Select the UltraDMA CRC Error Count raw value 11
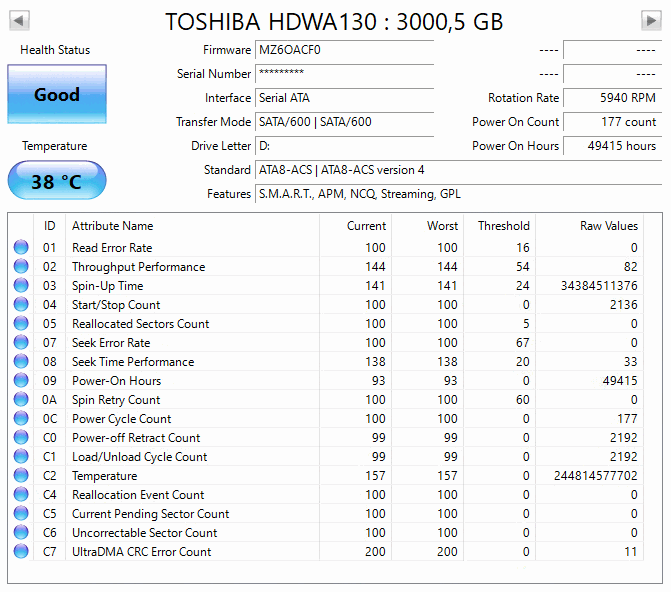This screenshot has width=671, height=592. coord(631,552)
